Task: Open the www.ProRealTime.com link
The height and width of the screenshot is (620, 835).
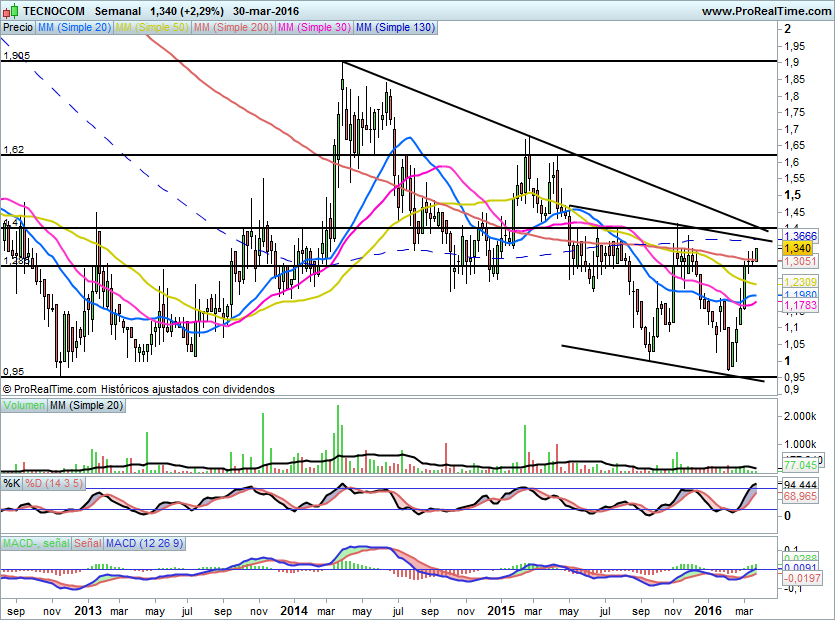Action: pyautogui.click(x=765, y=10)
